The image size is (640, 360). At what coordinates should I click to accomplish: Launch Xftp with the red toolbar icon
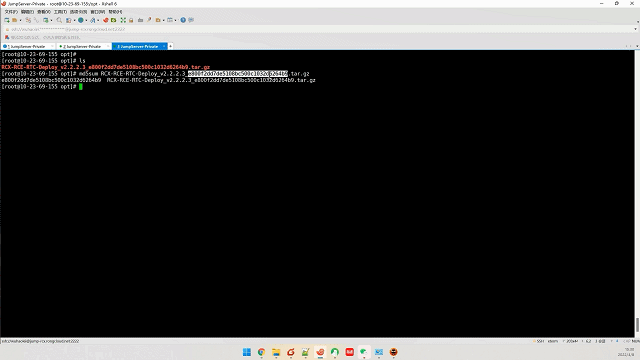105,20
